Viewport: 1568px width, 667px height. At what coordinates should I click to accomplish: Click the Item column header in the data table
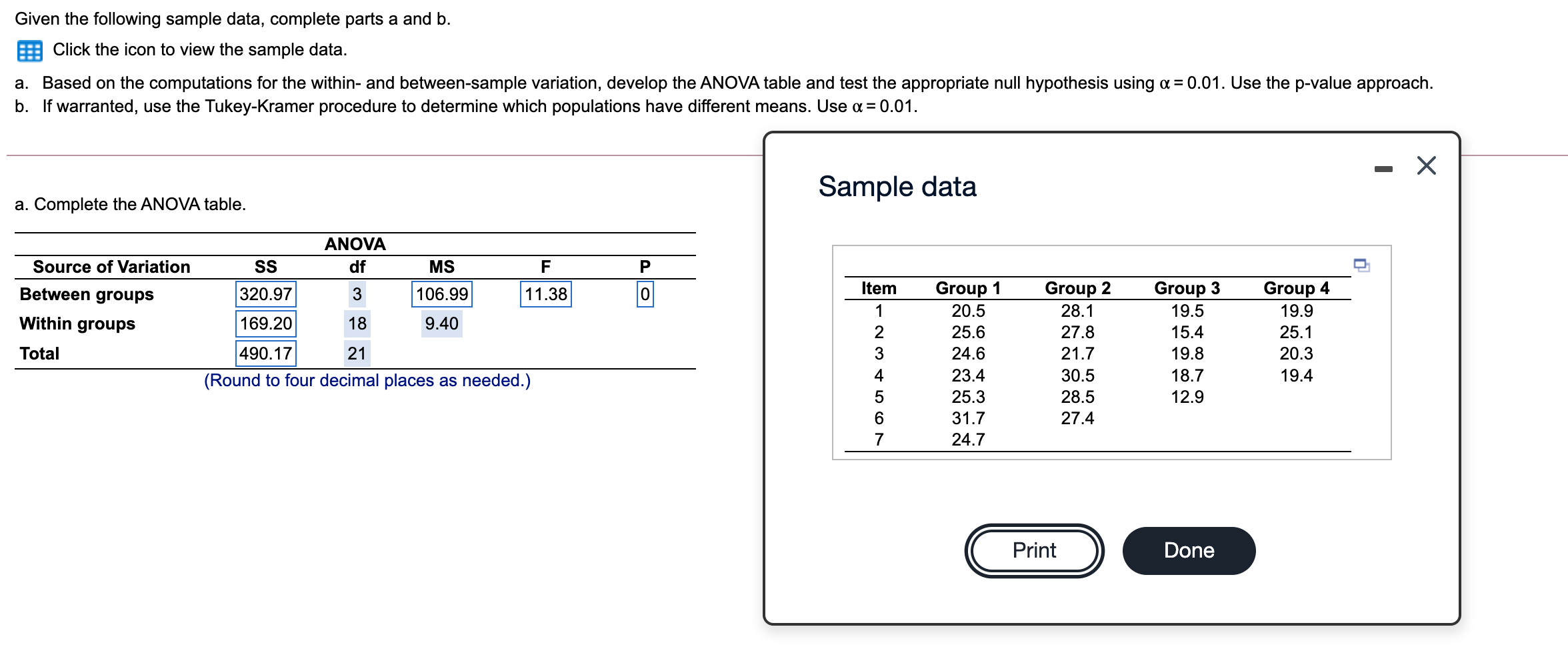pyautogui.click(x=879, y=288)
